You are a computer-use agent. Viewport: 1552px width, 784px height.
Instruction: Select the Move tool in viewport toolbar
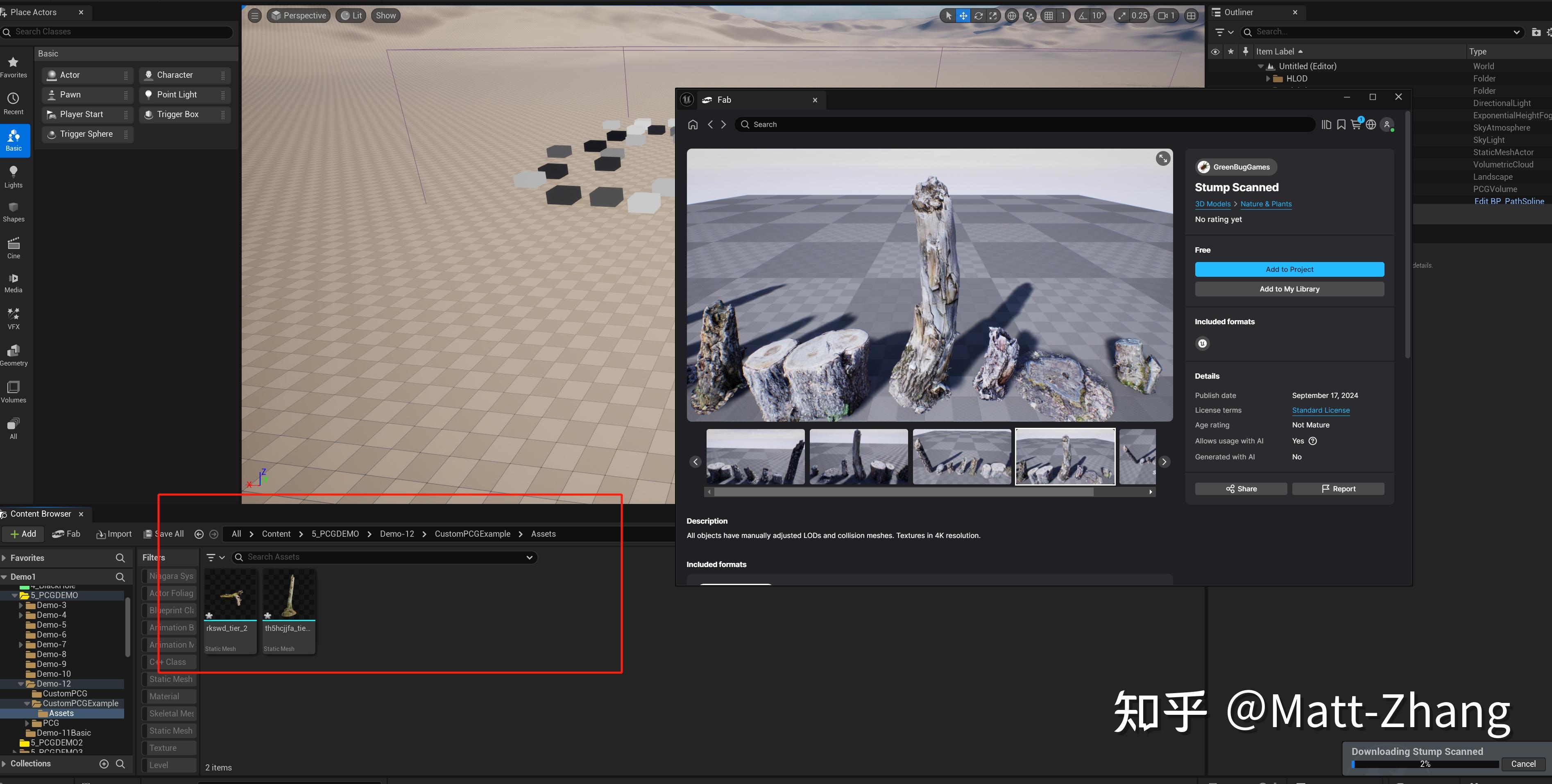963,16
